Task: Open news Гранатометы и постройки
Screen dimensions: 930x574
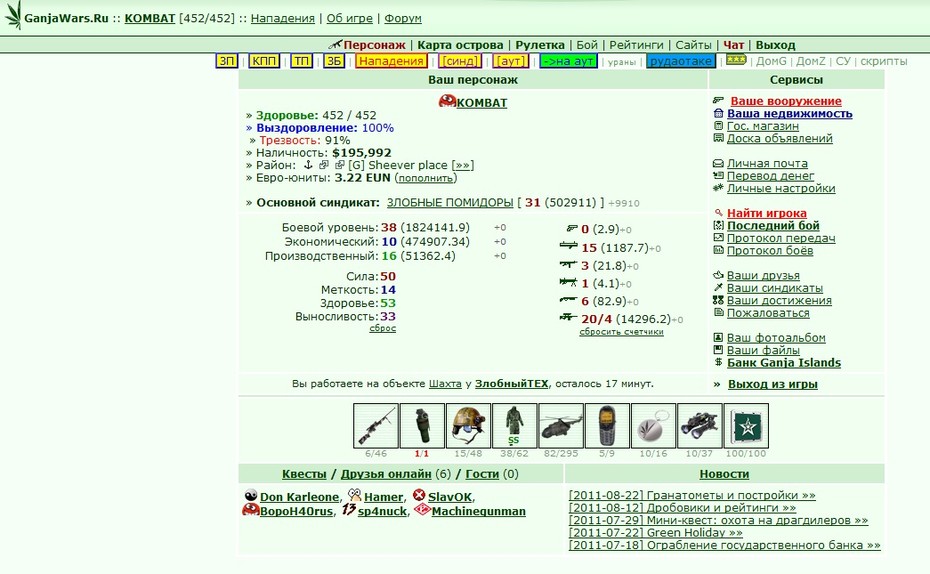Action: click(692, 495)
